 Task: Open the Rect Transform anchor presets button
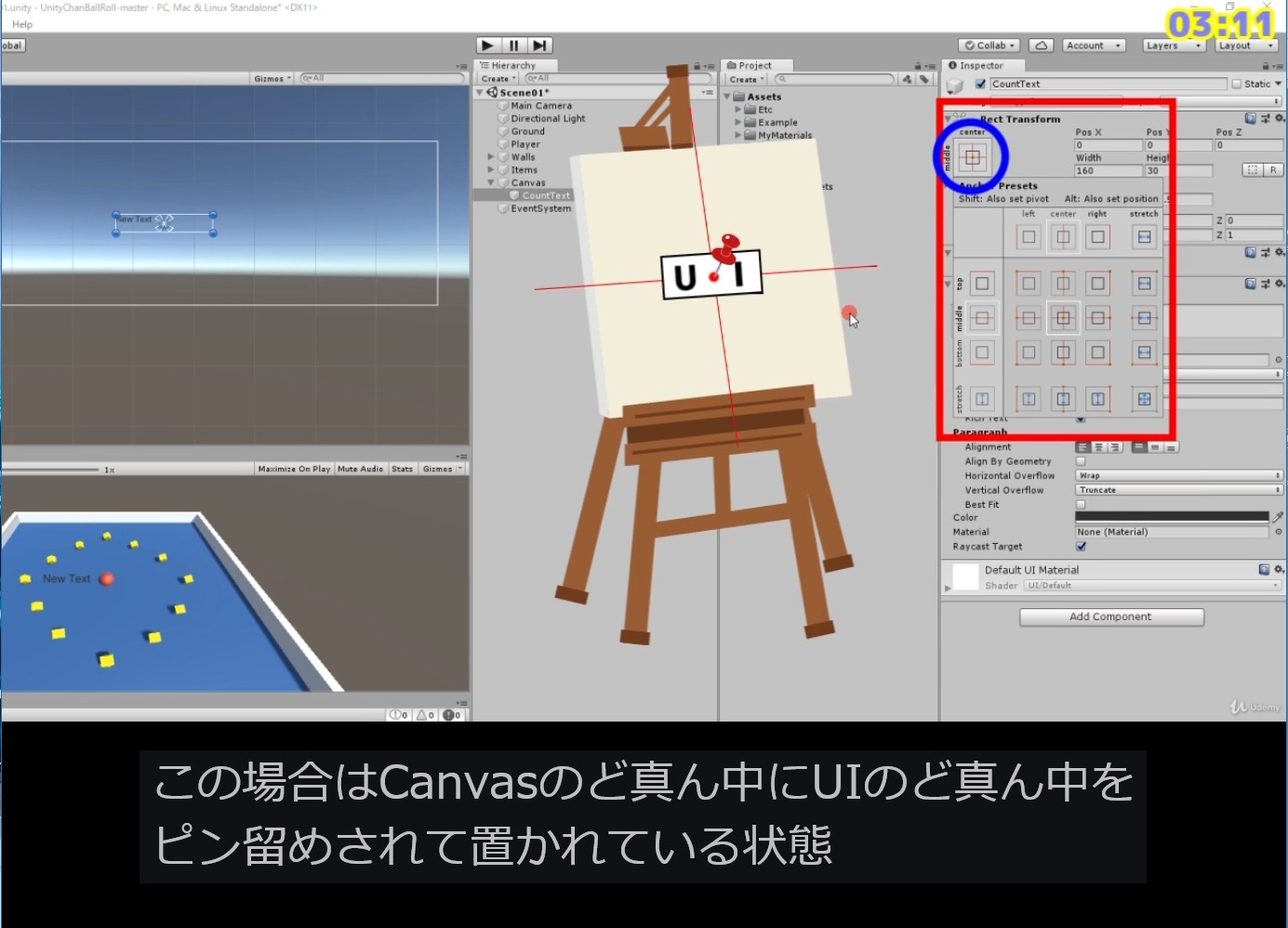973,157
